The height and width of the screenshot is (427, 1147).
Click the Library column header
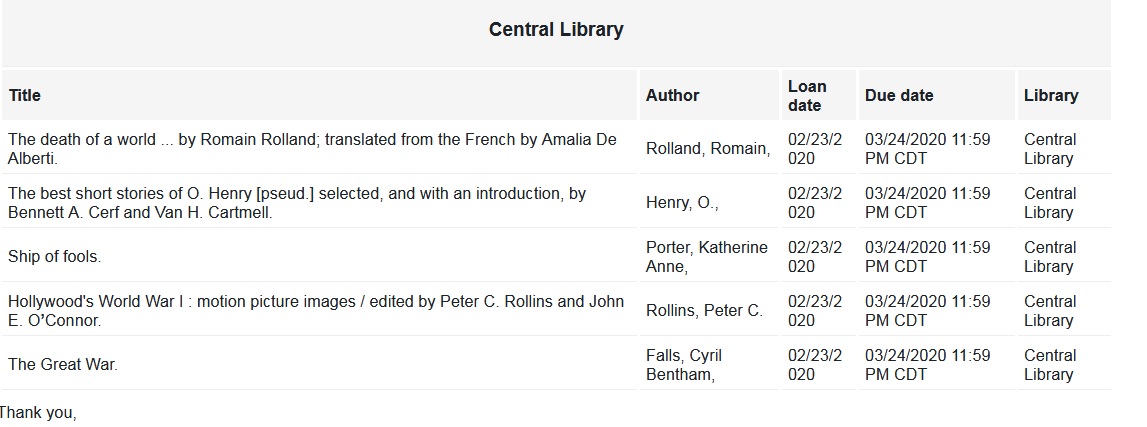click(1050, 96)
